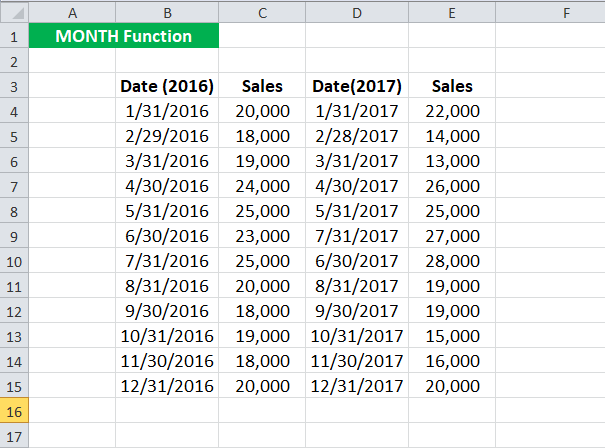
Task: Click empty cell F8
Action: (550, 211)
